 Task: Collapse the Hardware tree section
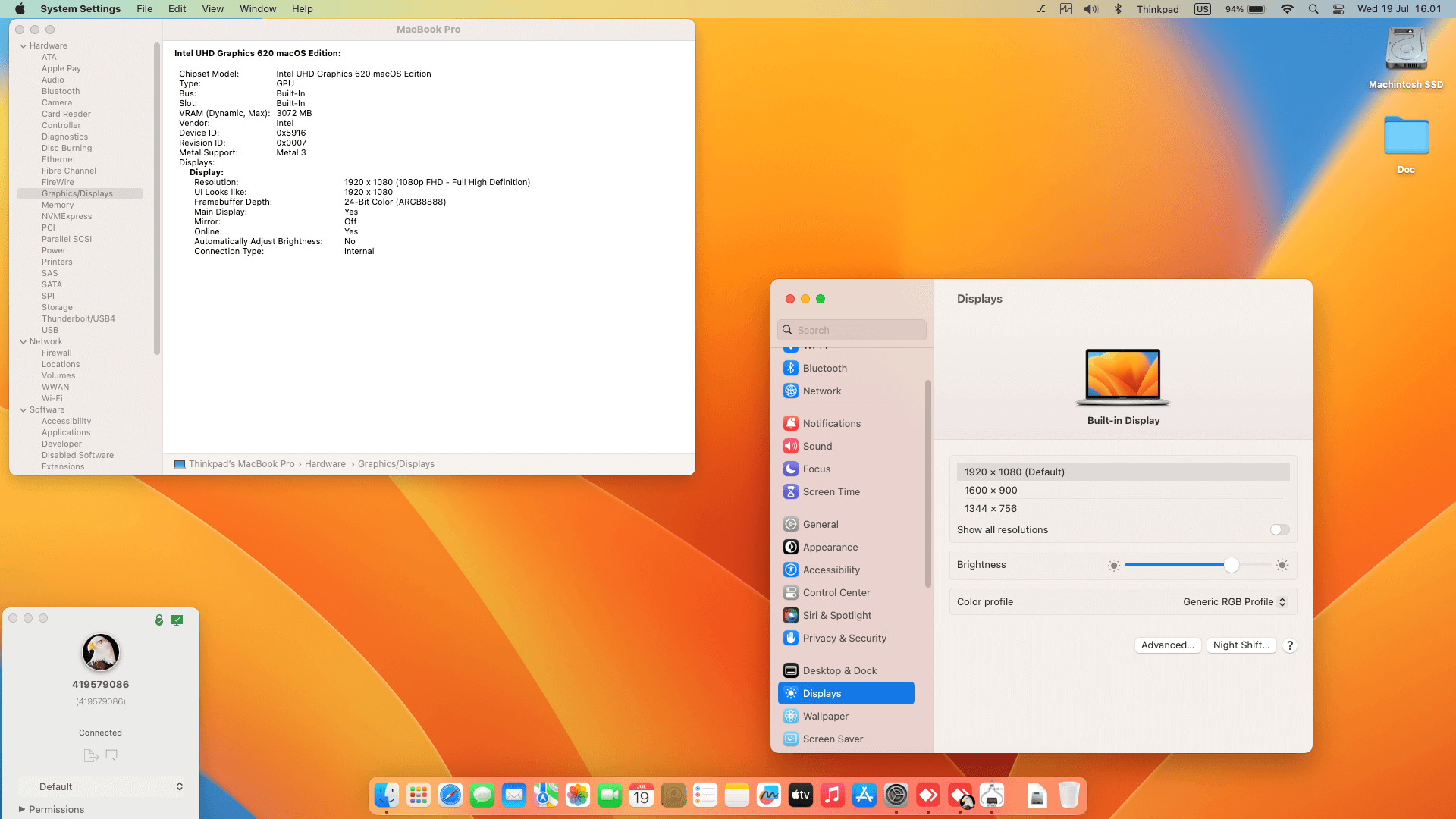24,45
